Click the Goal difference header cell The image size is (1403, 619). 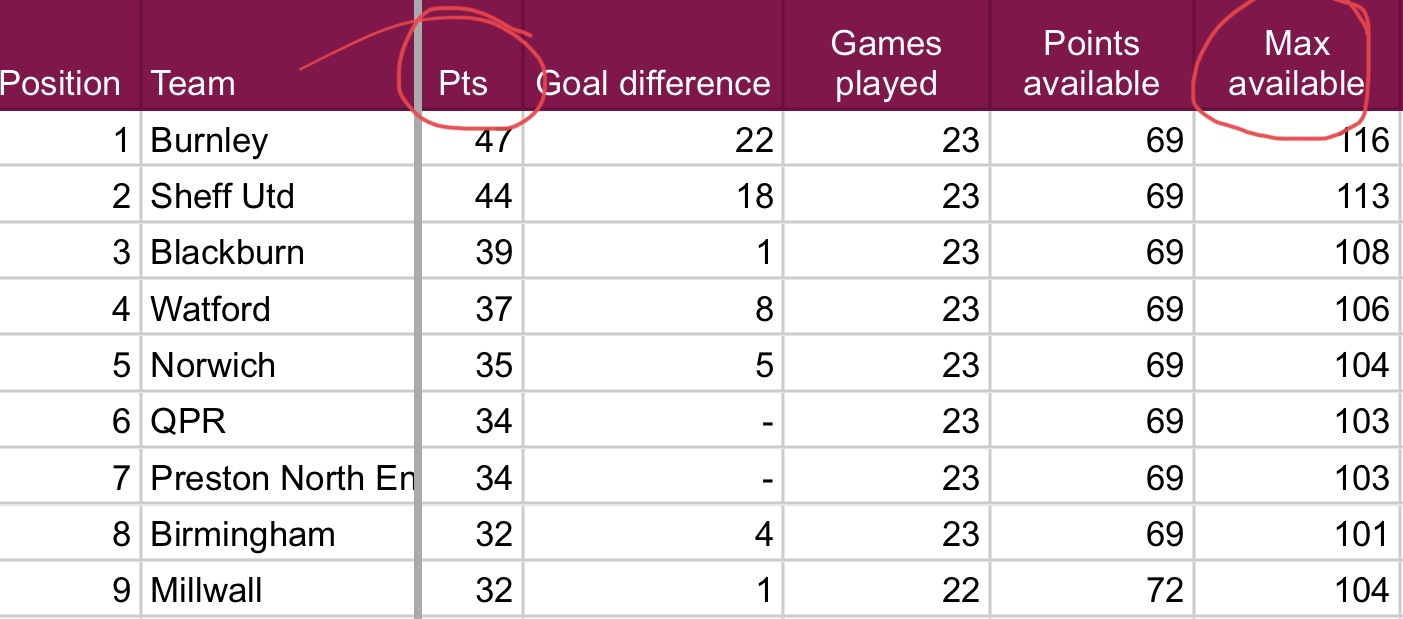(655, 83)
